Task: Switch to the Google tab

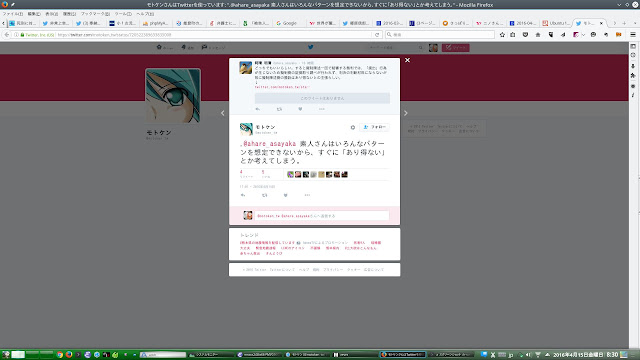Action: tap(289, 23)
